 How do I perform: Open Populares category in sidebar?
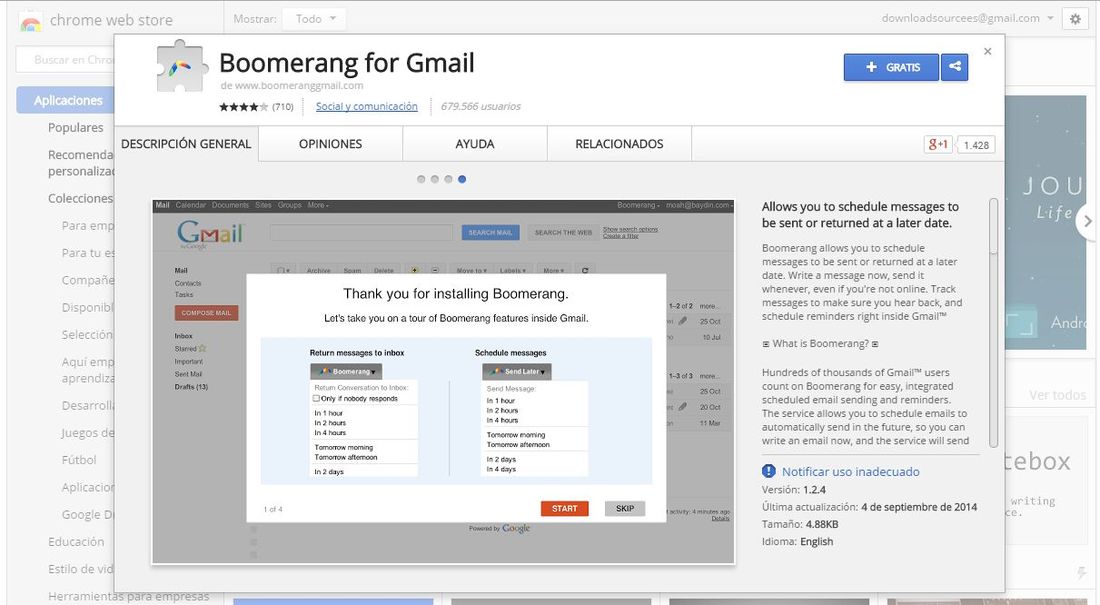pos(75,128)
